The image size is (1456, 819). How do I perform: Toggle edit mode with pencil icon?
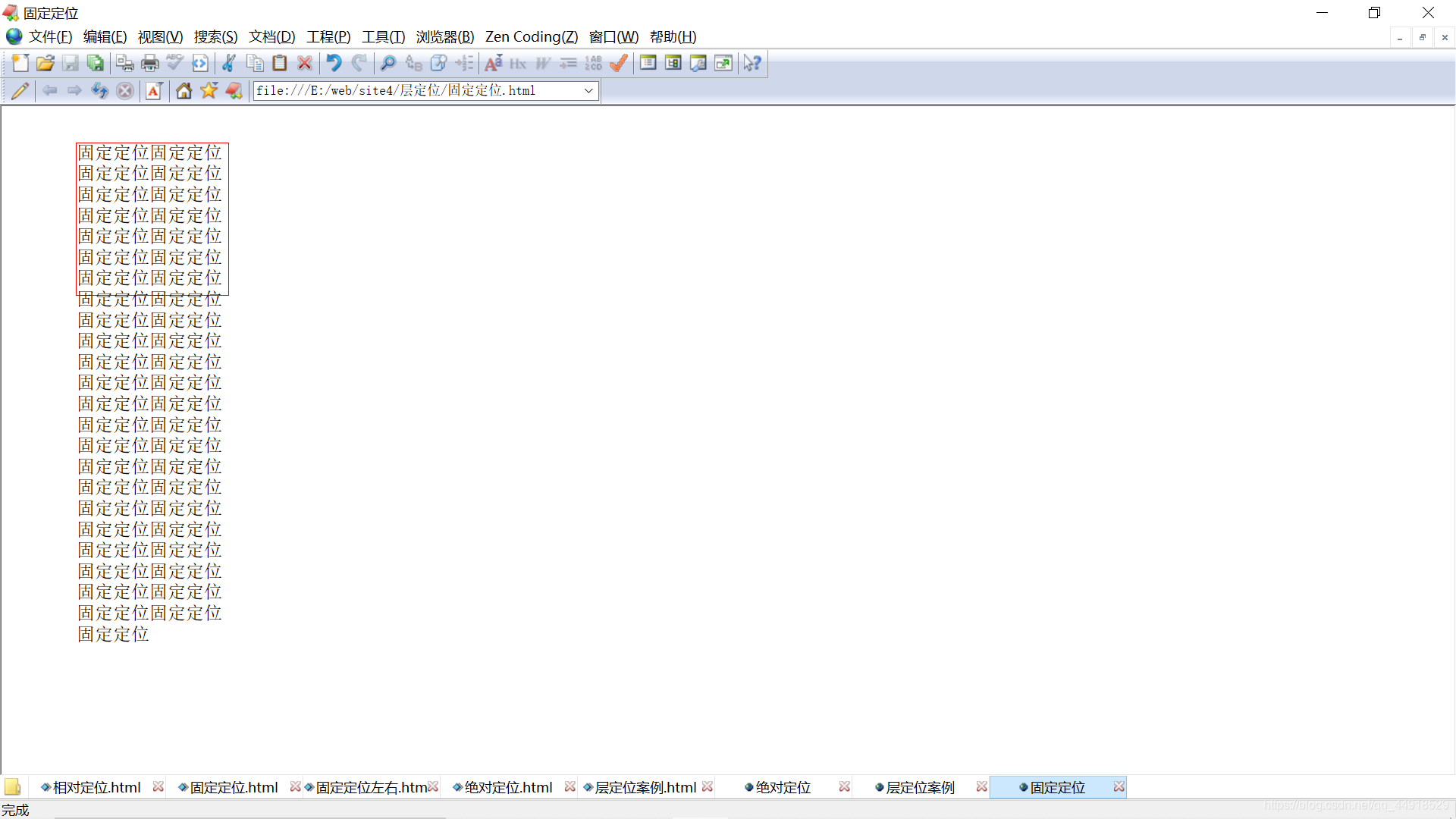tap(20, 91)
